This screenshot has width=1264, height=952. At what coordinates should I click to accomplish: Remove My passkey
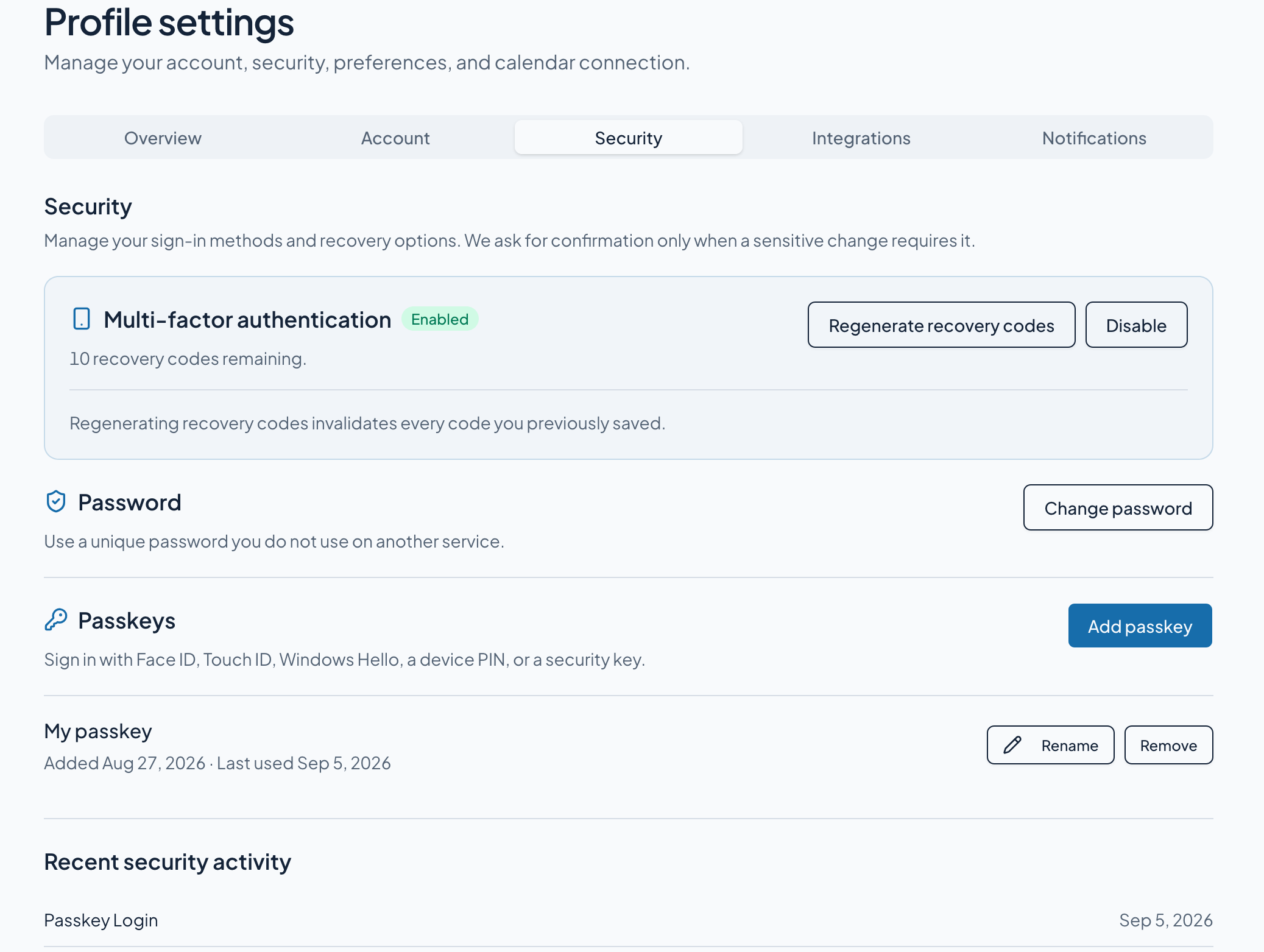point(1168,745)
